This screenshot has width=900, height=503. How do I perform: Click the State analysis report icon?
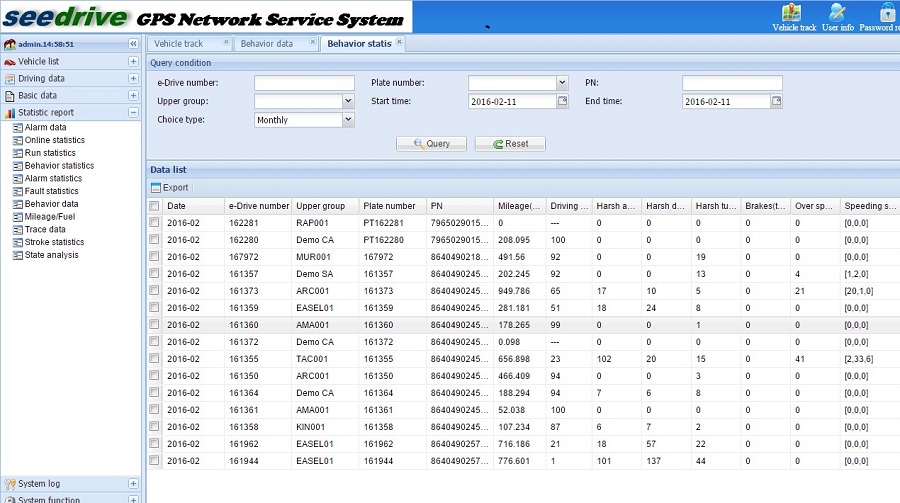coord(17,255)
